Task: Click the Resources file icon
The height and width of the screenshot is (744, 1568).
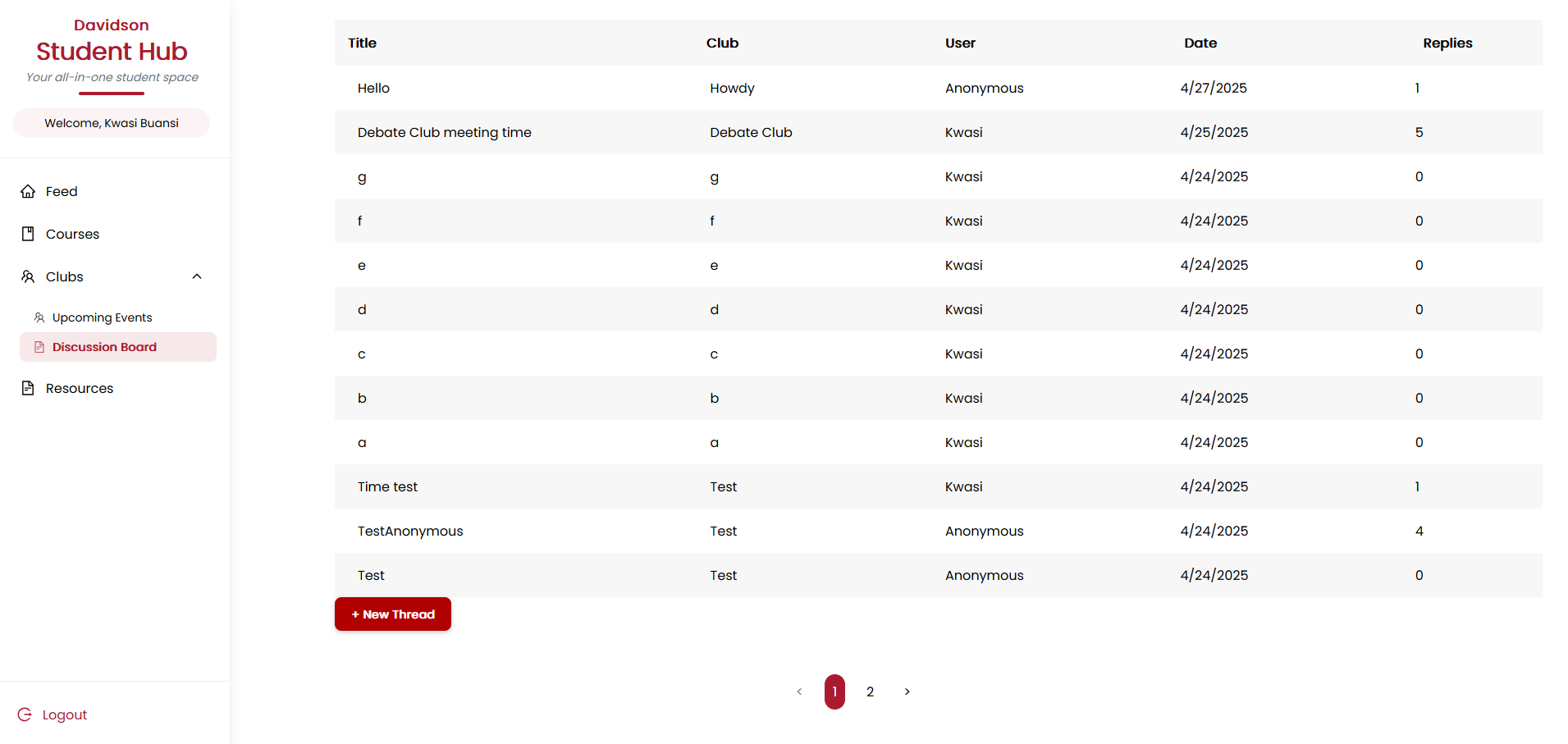Action: pos(28,388)
